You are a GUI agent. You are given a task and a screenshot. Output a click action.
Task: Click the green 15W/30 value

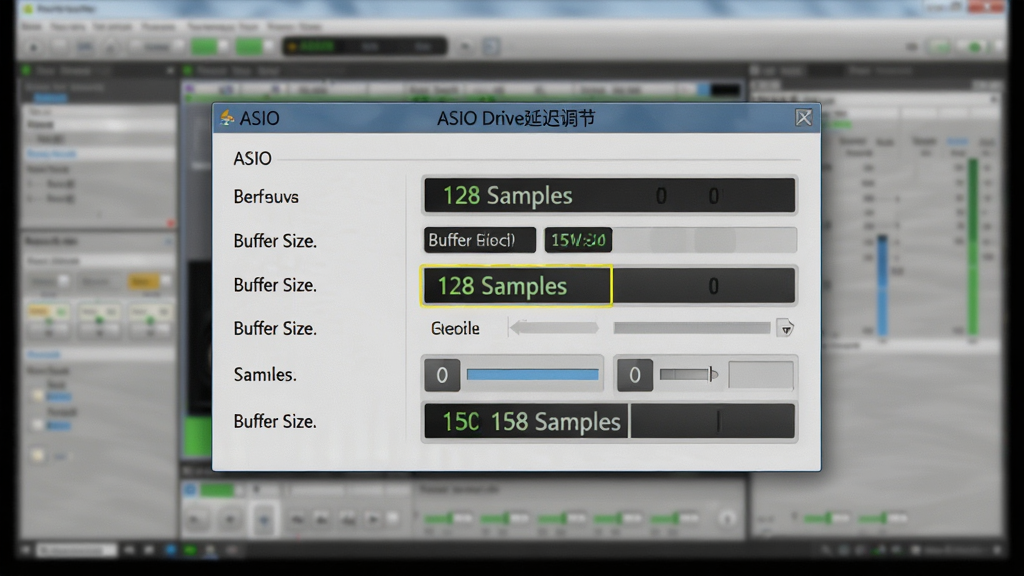pyautogui.click(x=579, y=240)
